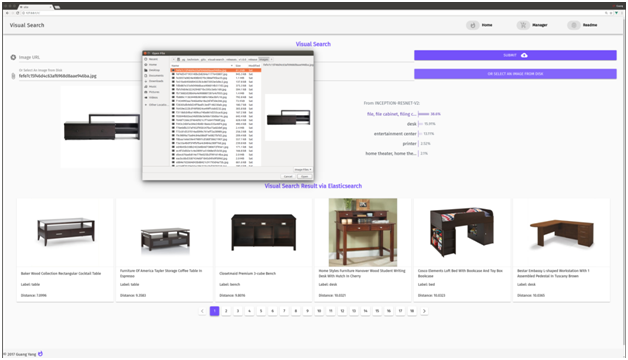The image size is (628, 360).
Task: Click the desk prediction label
Action: (412, 124)
